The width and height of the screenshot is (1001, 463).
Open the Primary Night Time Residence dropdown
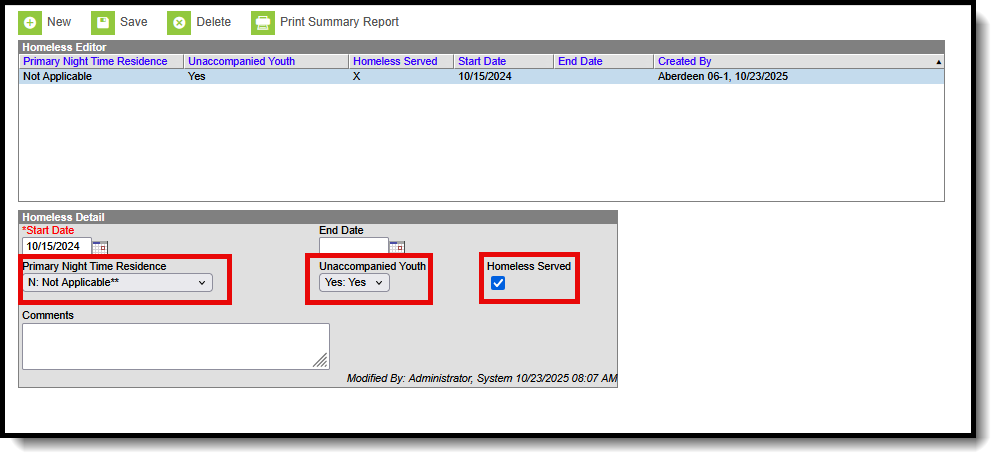pyautogui.click(x=117, y=282)
